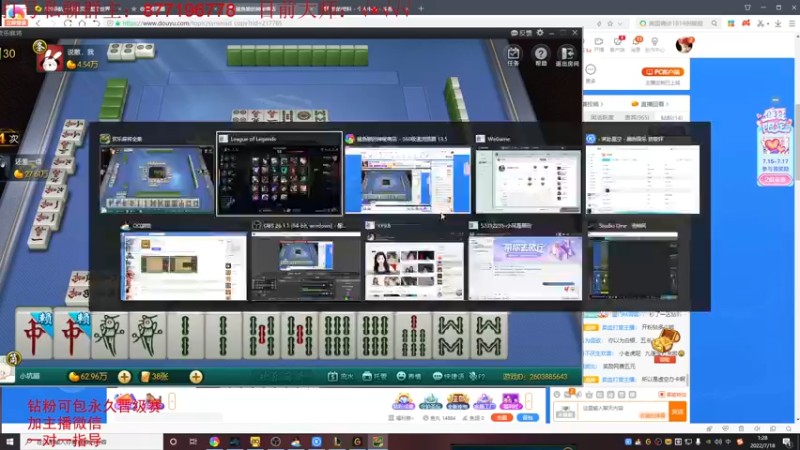The image size is (800, 450).
Task: Click 反馈 feedback in game title bar
Action: coord(521,33)
